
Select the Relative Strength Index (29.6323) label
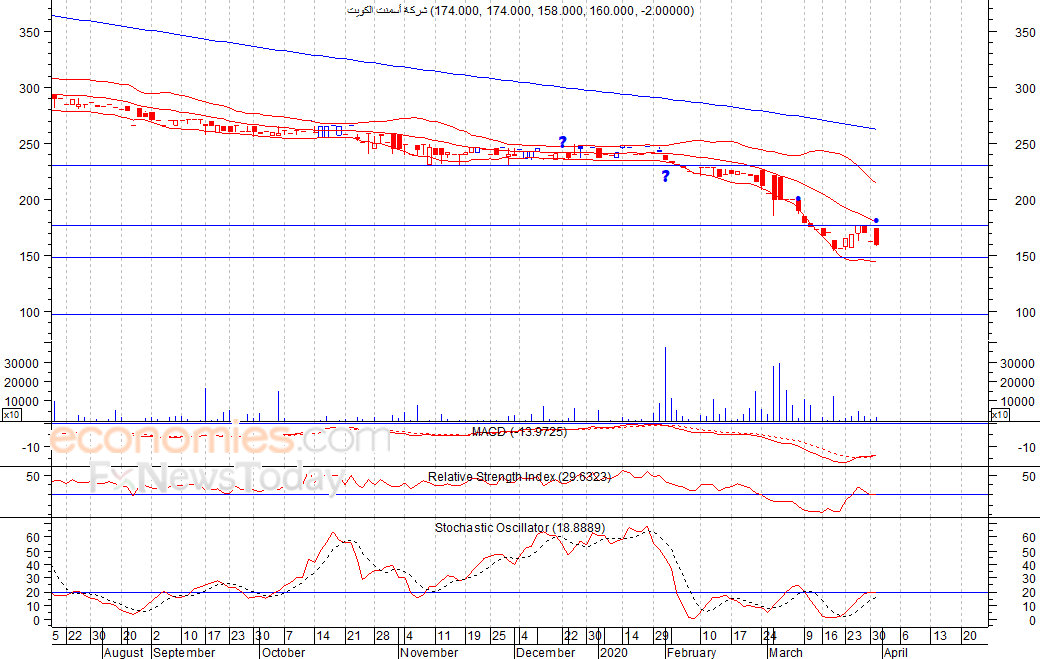(519, 477)
